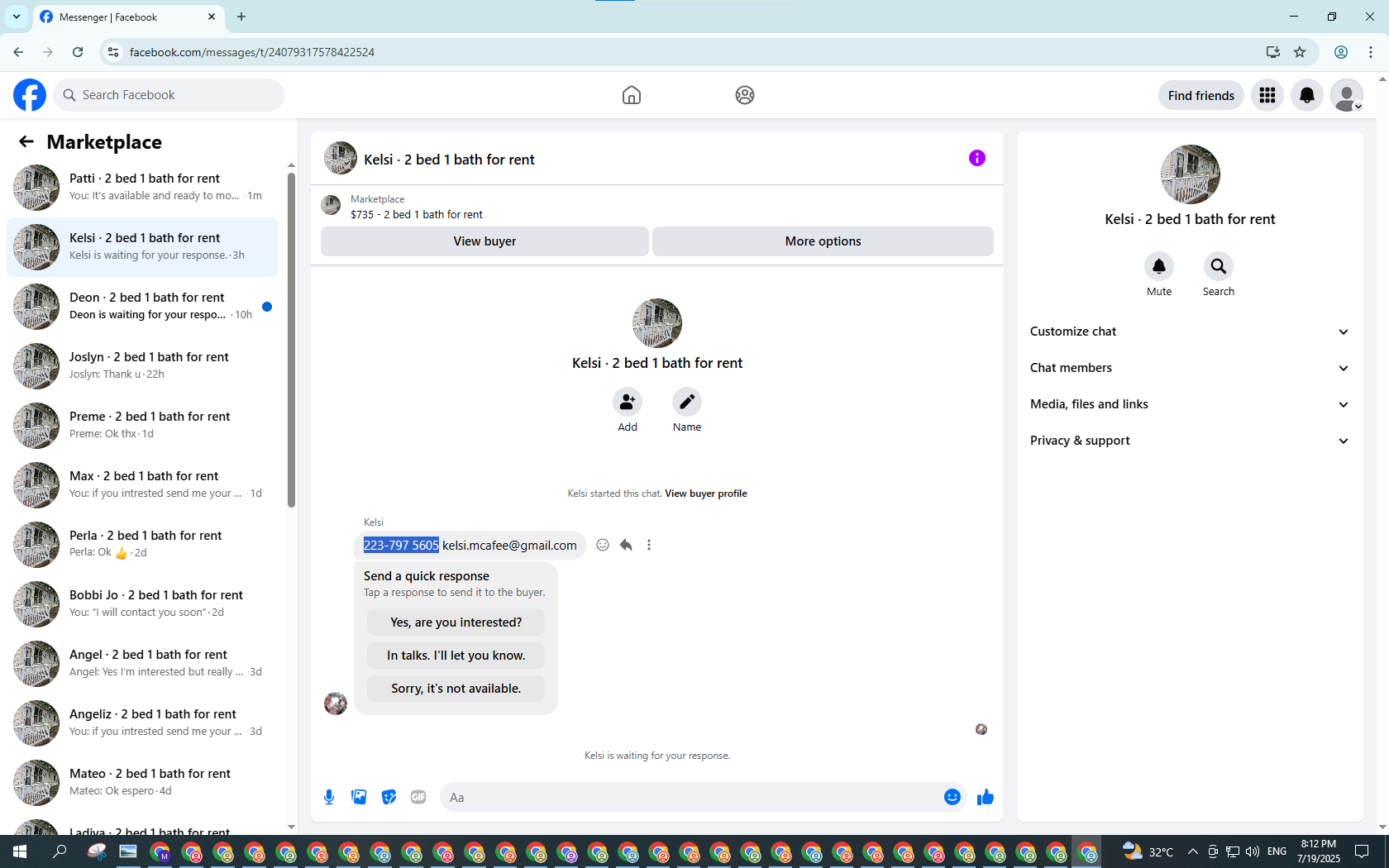Open Max conversation
The height and width of the screenshot is (868, 1389).
142,485
